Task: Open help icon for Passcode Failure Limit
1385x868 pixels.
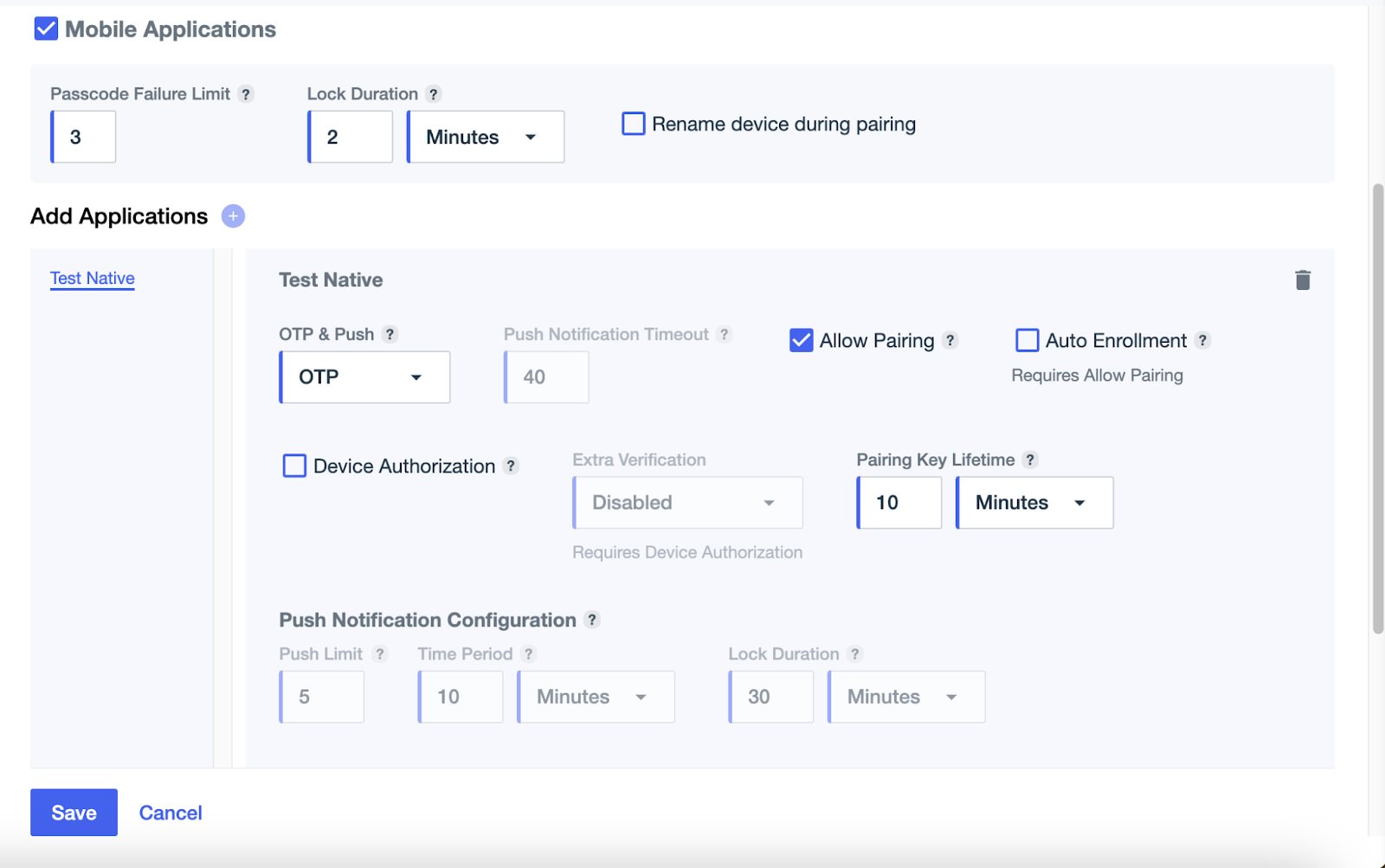Action: coord(246,94)
